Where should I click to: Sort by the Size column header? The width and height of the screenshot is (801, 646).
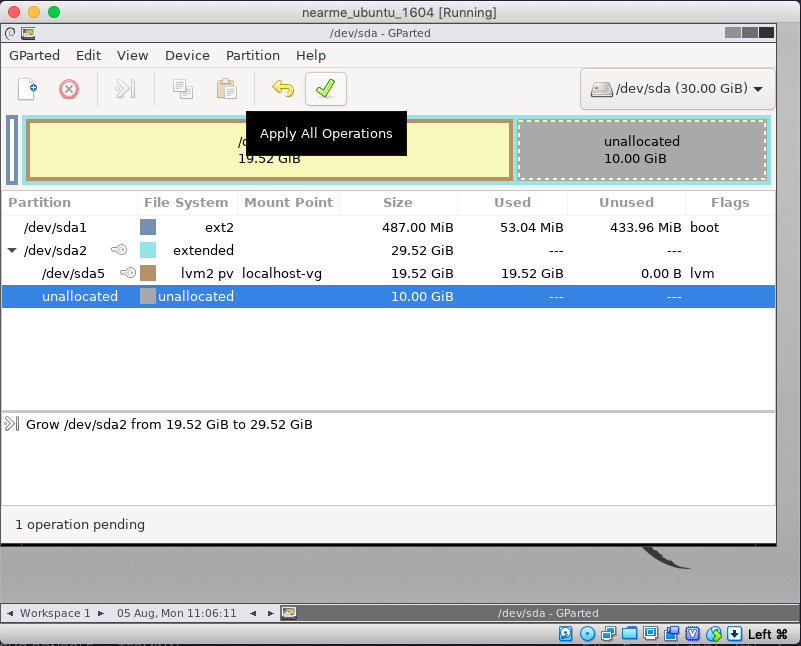pos(397,202)
